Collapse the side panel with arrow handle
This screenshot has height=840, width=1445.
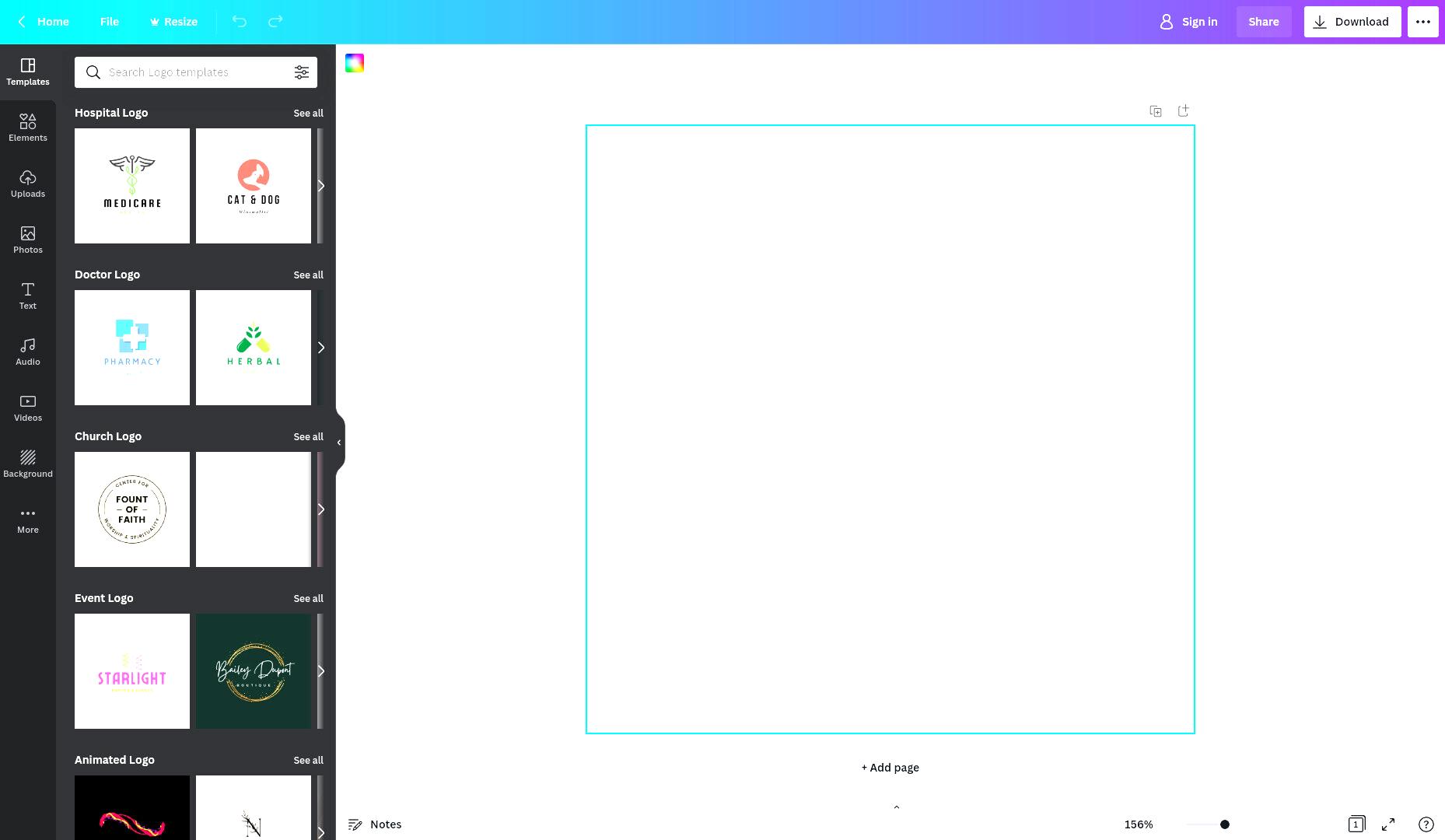340,443
